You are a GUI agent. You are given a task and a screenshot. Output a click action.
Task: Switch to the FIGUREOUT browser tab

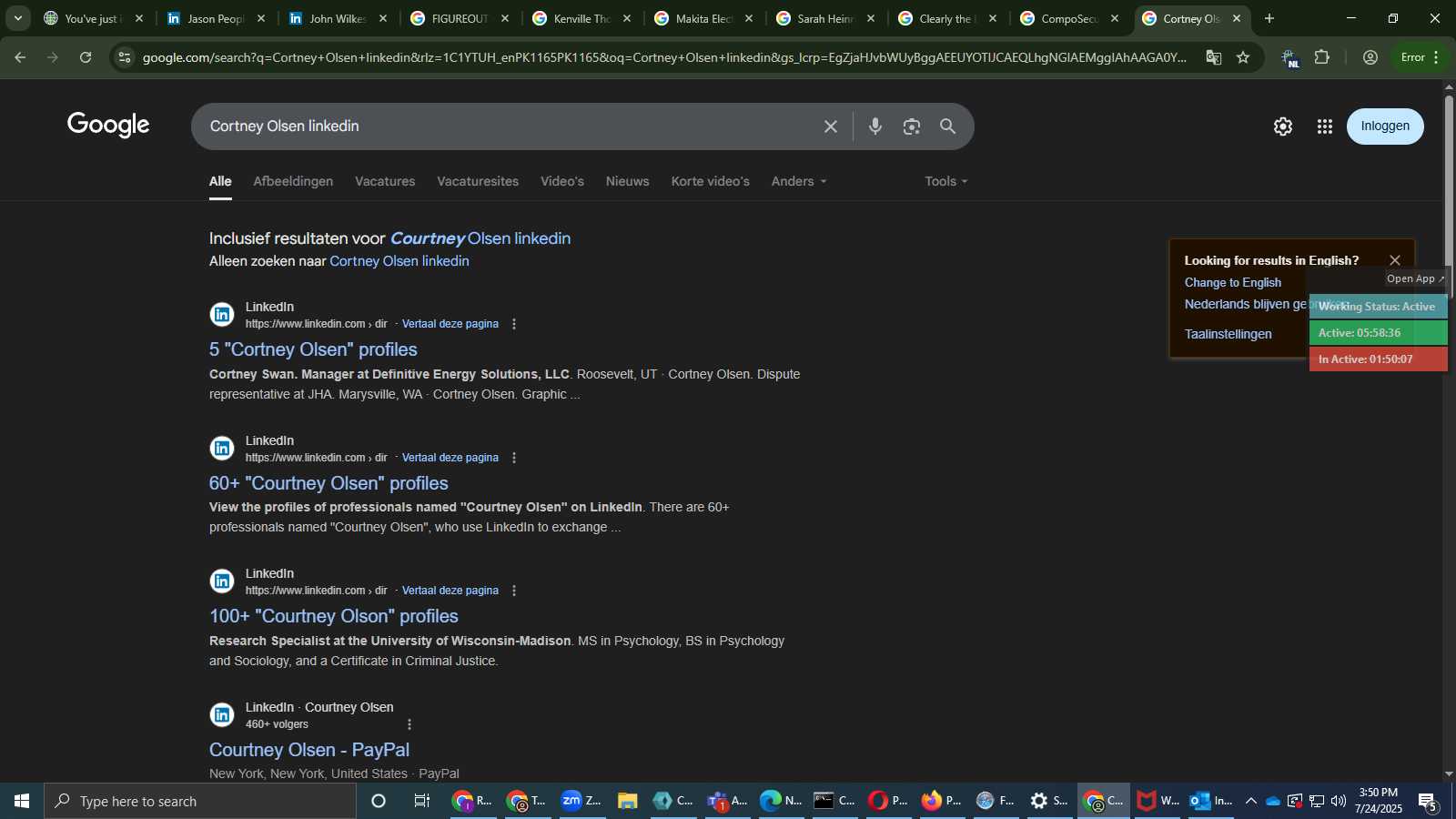pos(459,18)
